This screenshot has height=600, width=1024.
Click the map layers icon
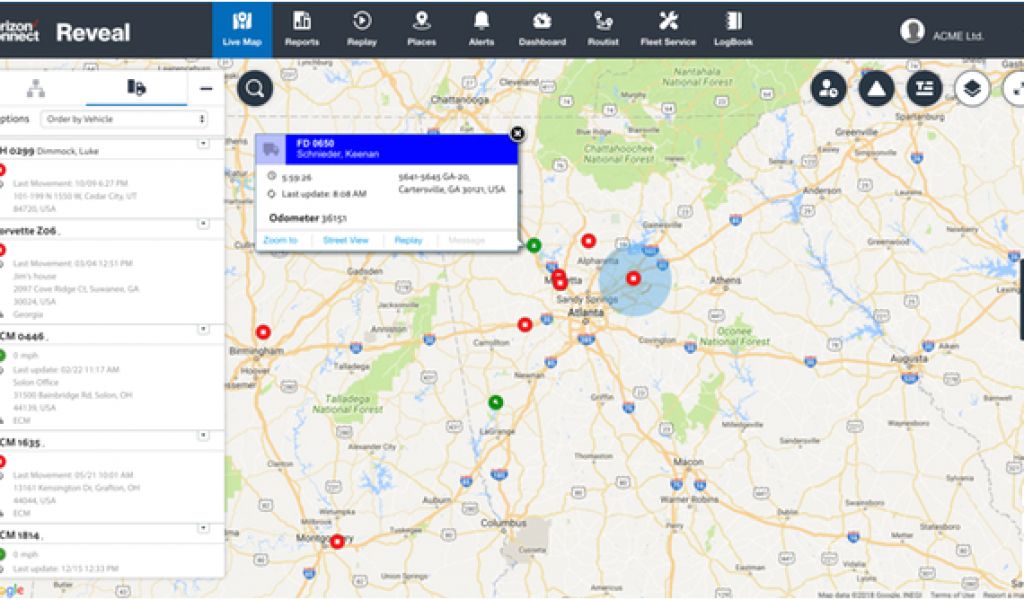tap(971, 89)
